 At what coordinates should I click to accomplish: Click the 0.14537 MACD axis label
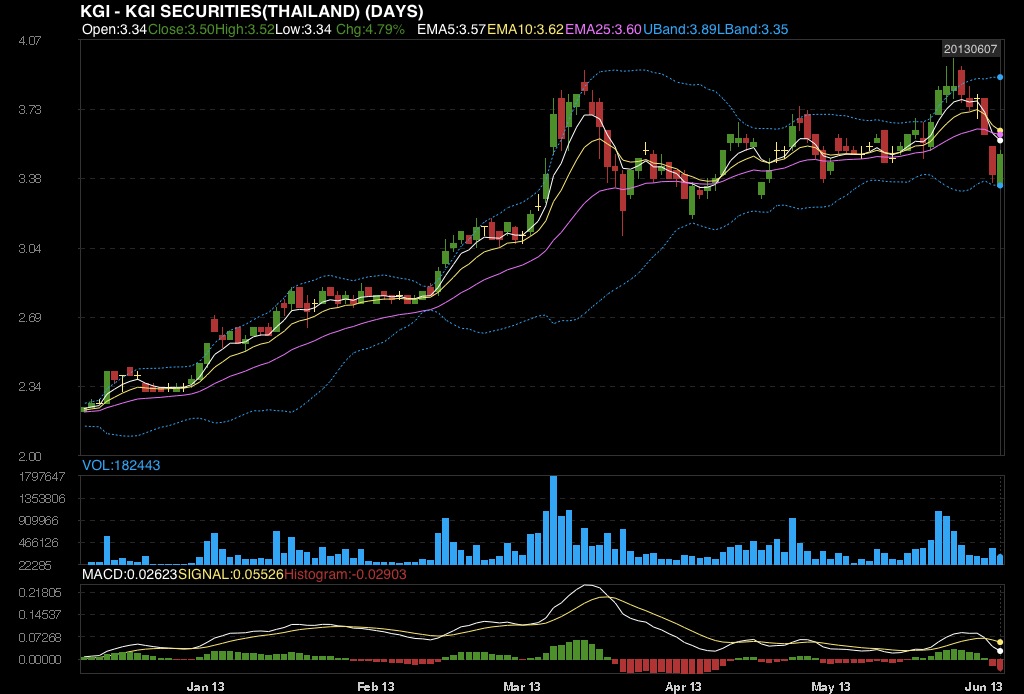click(40, 615)
